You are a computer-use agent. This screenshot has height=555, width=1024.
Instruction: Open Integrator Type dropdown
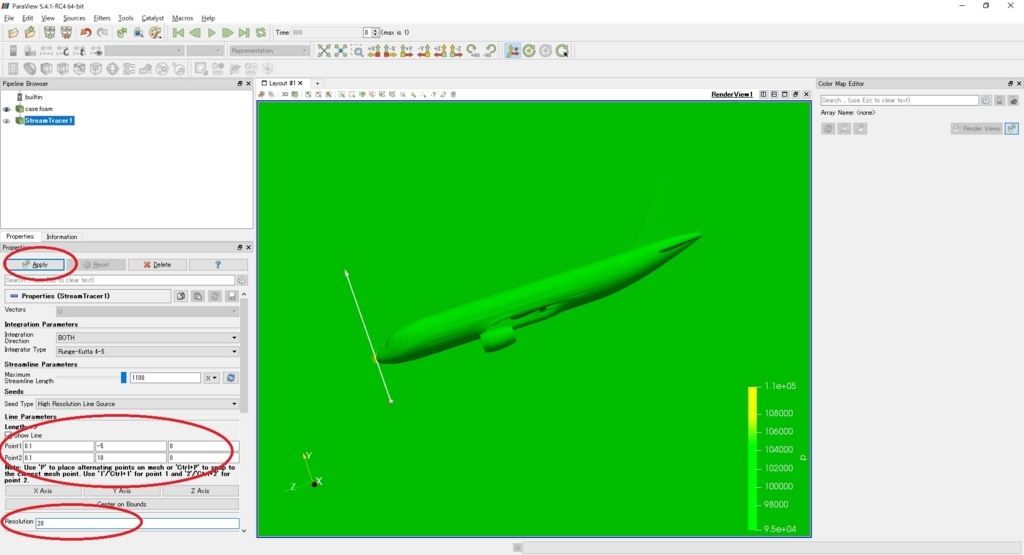click(147, 351)
